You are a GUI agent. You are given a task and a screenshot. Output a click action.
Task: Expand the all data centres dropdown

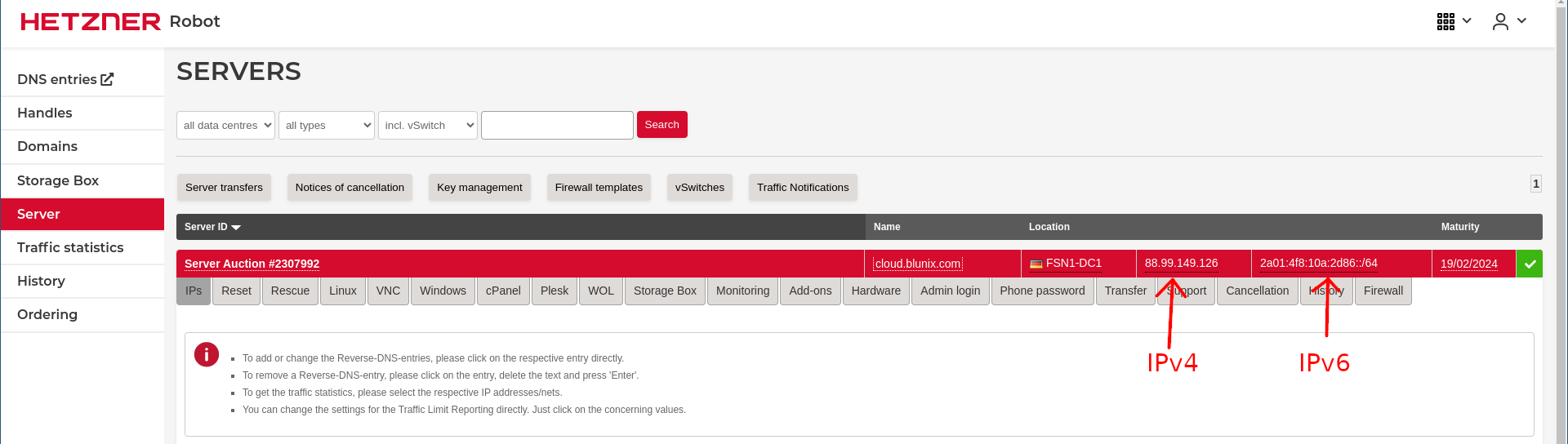point(225,125)
